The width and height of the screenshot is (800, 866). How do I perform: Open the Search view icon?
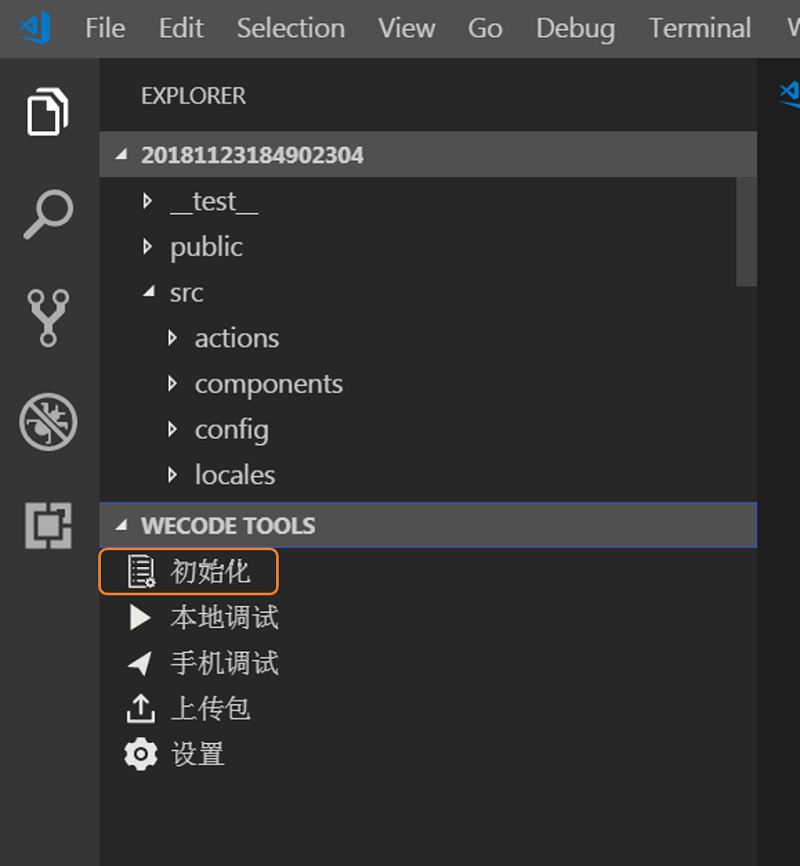pyautogui.click(x=48, y=214)
